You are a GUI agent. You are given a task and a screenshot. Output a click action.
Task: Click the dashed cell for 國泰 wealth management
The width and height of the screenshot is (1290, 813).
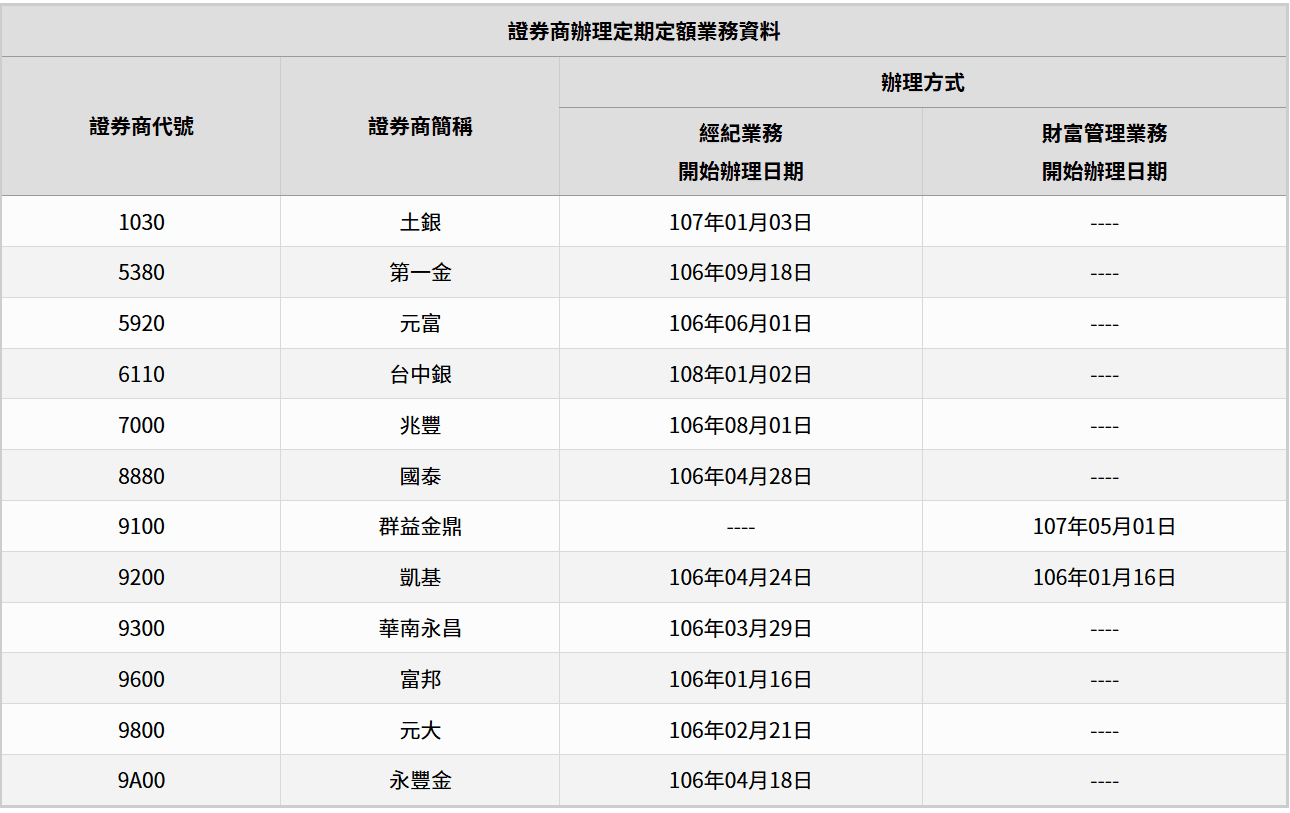point(1105,475)
